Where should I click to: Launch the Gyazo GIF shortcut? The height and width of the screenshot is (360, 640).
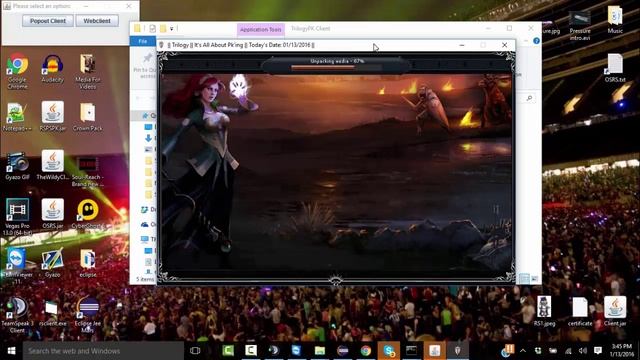(18, 166)
